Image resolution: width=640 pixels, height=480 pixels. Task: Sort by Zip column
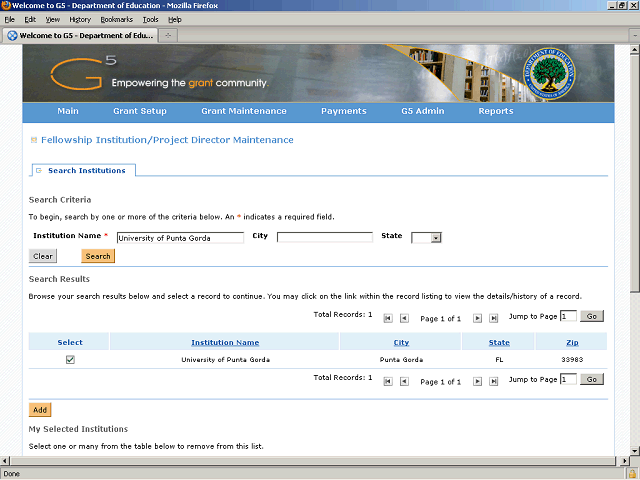572,342
